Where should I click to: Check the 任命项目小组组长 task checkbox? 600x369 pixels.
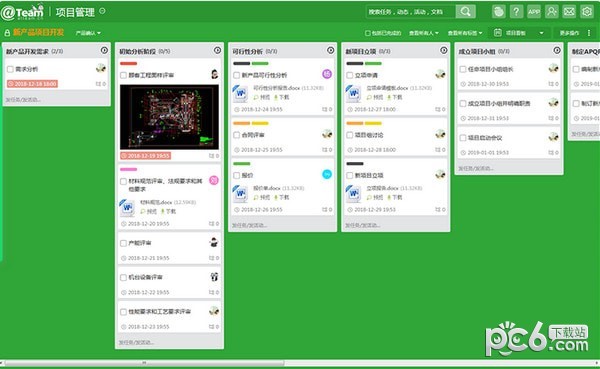coord(463,69)
